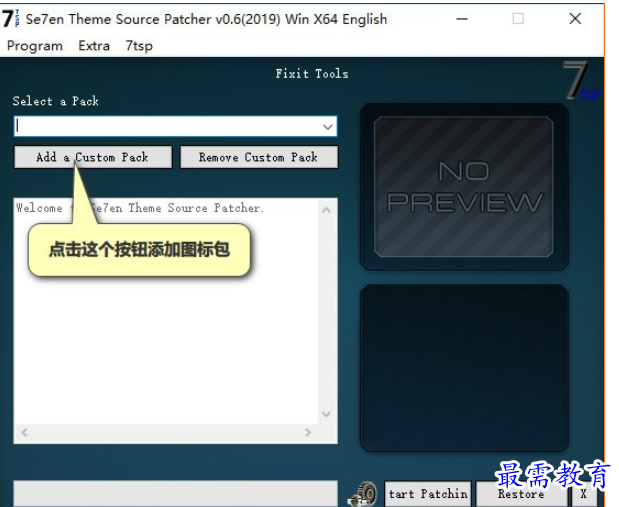Click the Restore button
Screen dimensions: 619x507
click(x=521, y=494)
